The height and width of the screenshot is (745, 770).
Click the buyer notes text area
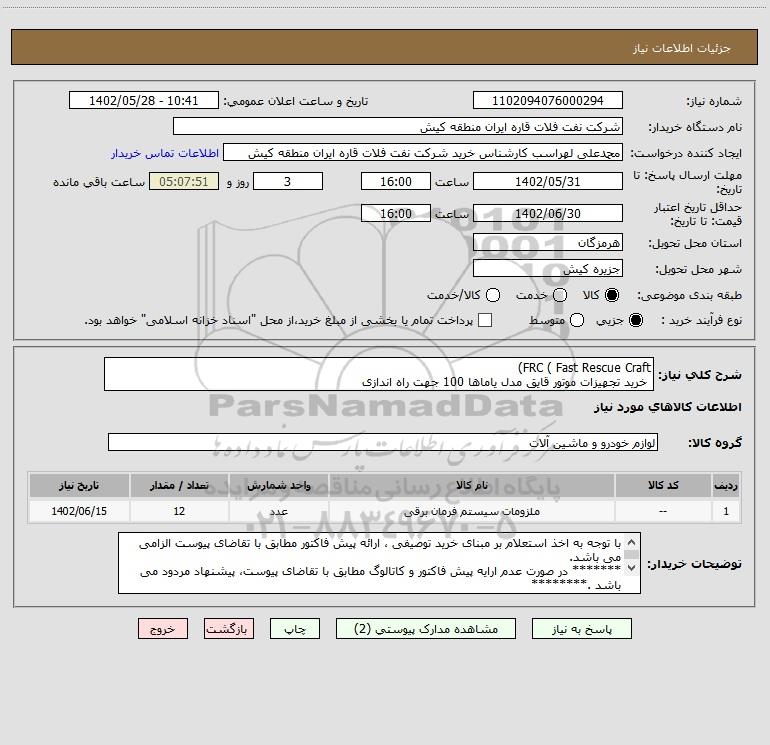tap(379, 563)
